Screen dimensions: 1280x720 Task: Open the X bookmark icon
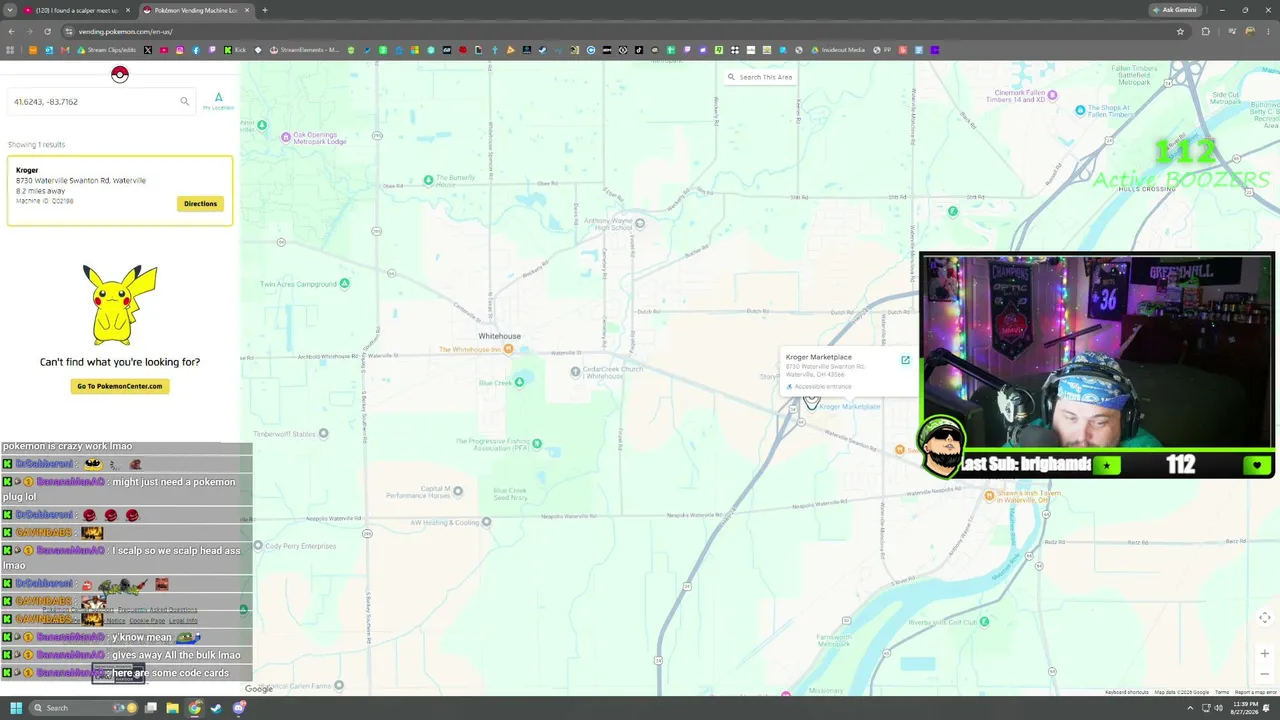[x=148, y=50]
